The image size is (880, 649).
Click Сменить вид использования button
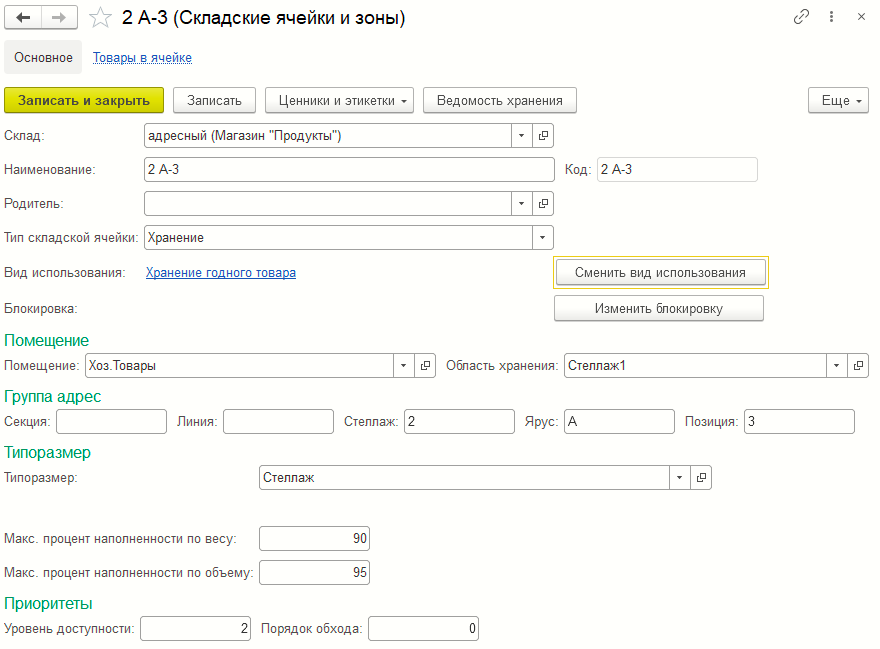[660, 273]
